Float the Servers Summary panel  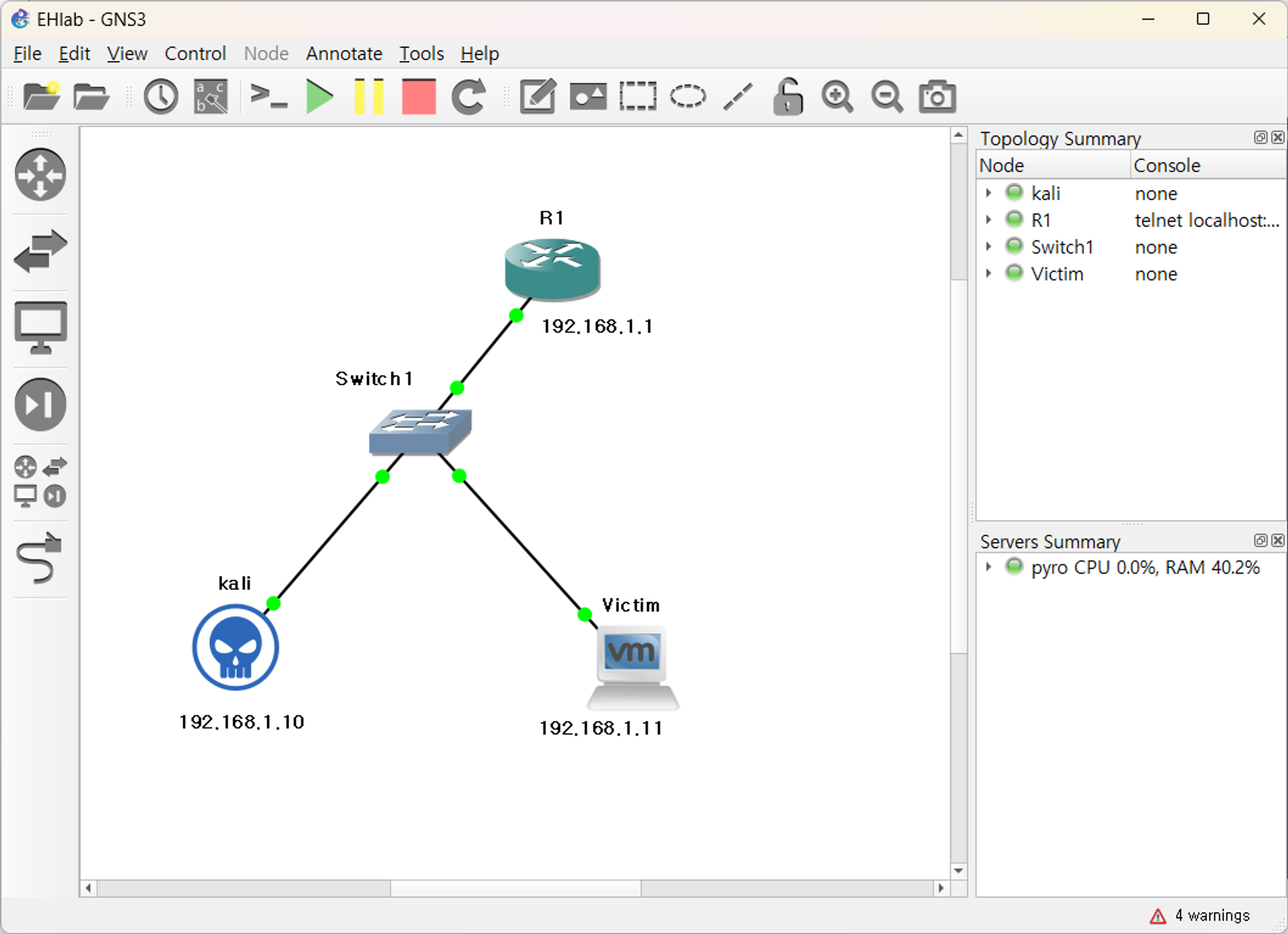tap(1260, 540)
